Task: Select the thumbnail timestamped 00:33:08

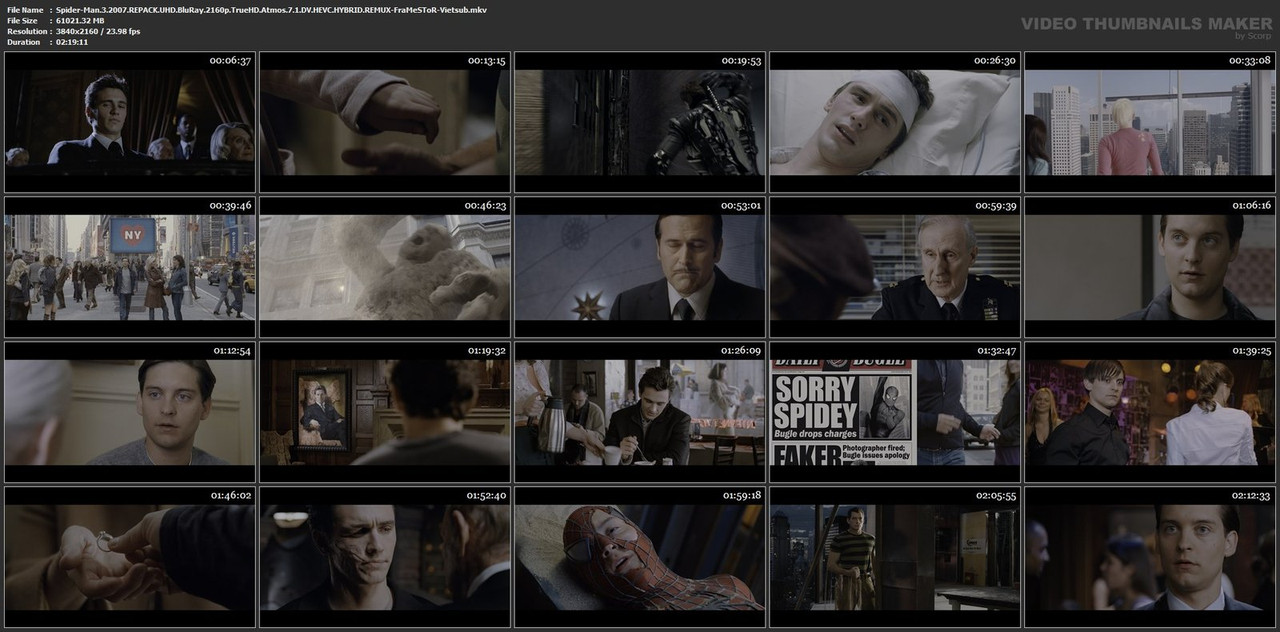Action: 1150,122
